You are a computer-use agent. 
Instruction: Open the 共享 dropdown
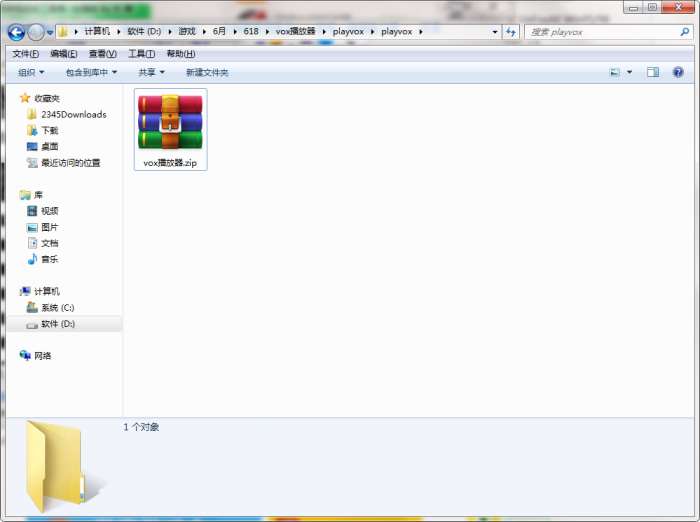(151, 72)
